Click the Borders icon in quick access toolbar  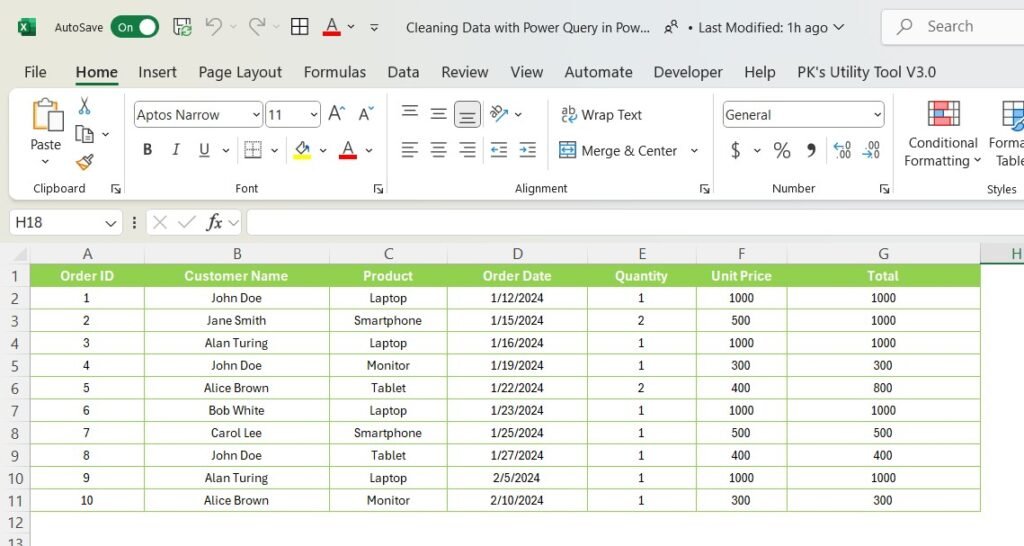300,27
